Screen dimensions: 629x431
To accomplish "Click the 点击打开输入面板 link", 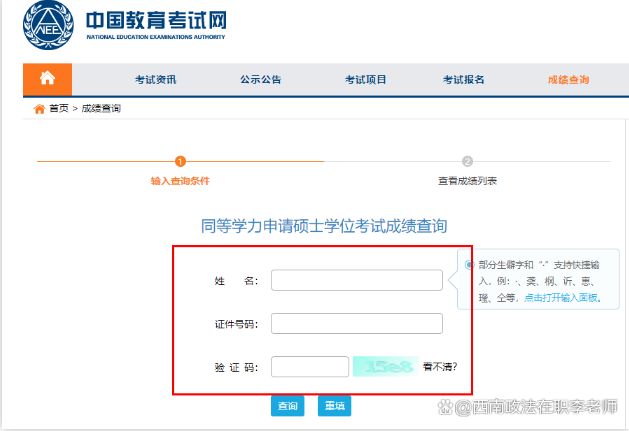I will coord(562,298).
